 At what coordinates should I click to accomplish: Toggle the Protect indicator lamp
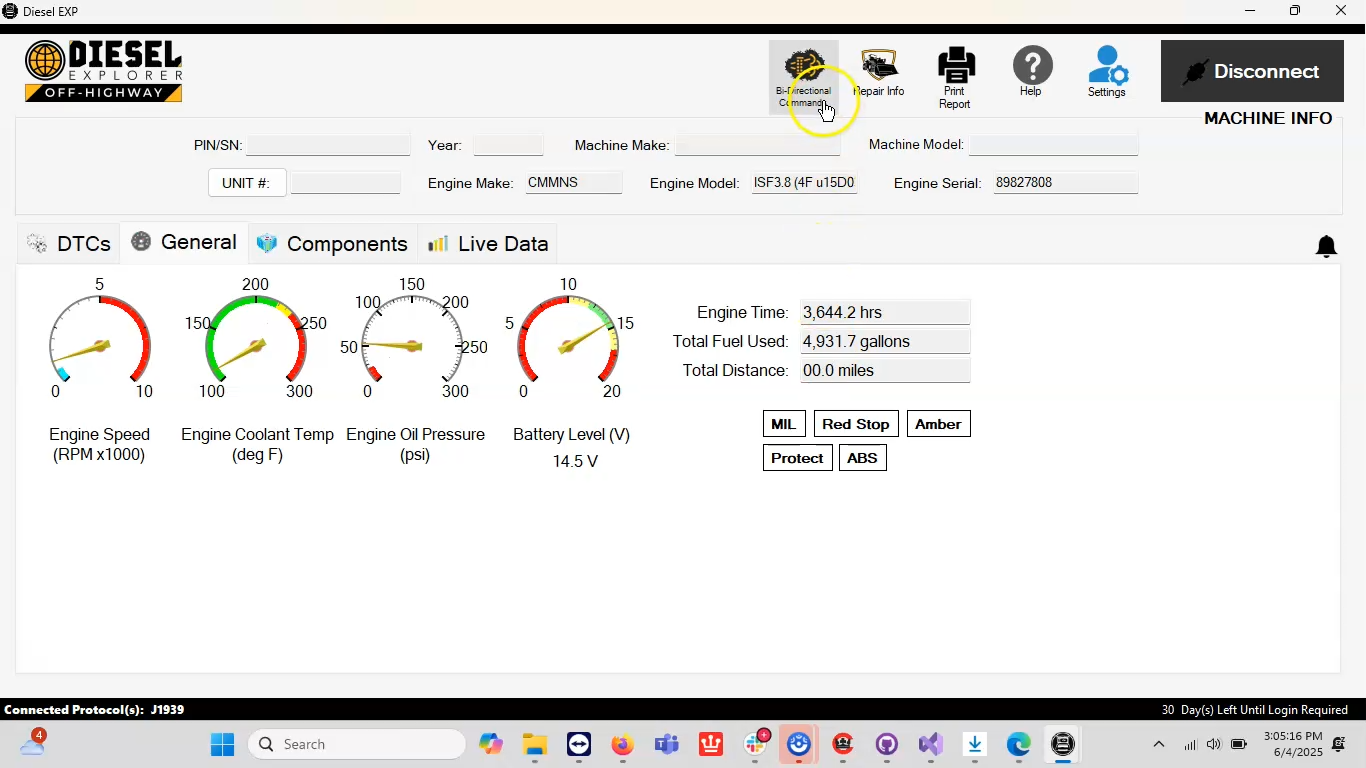point(797,457)
